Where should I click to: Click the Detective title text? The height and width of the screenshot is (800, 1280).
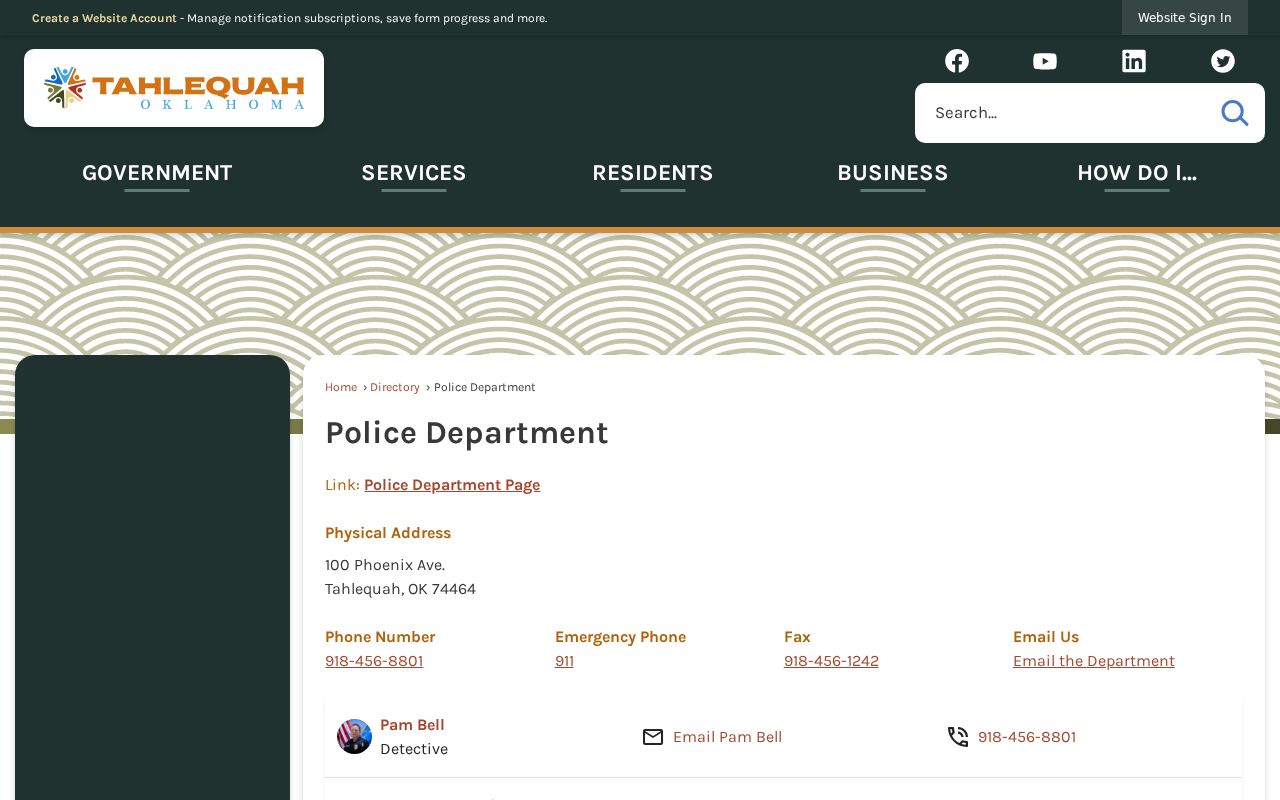[x=414, y=749]
